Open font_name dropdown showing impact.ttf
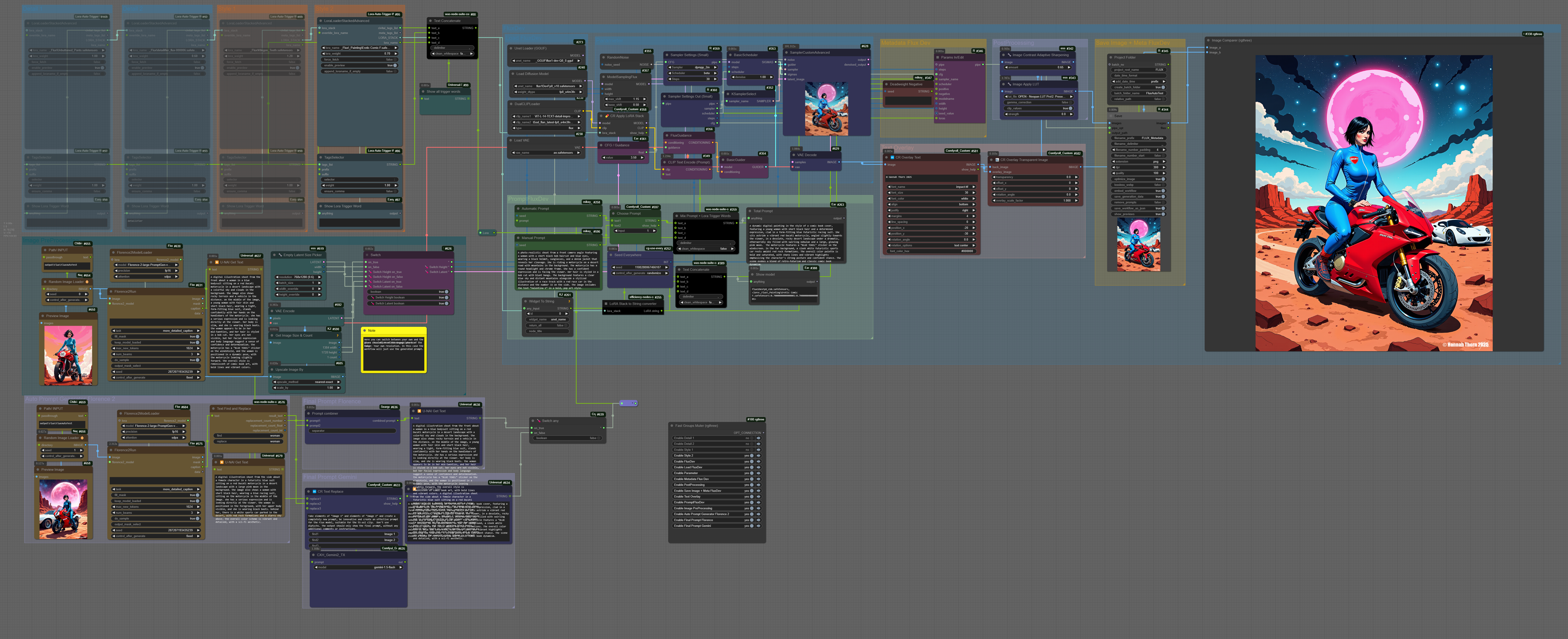The height and width of the screenshot is (639, 1568). [931, 187]
